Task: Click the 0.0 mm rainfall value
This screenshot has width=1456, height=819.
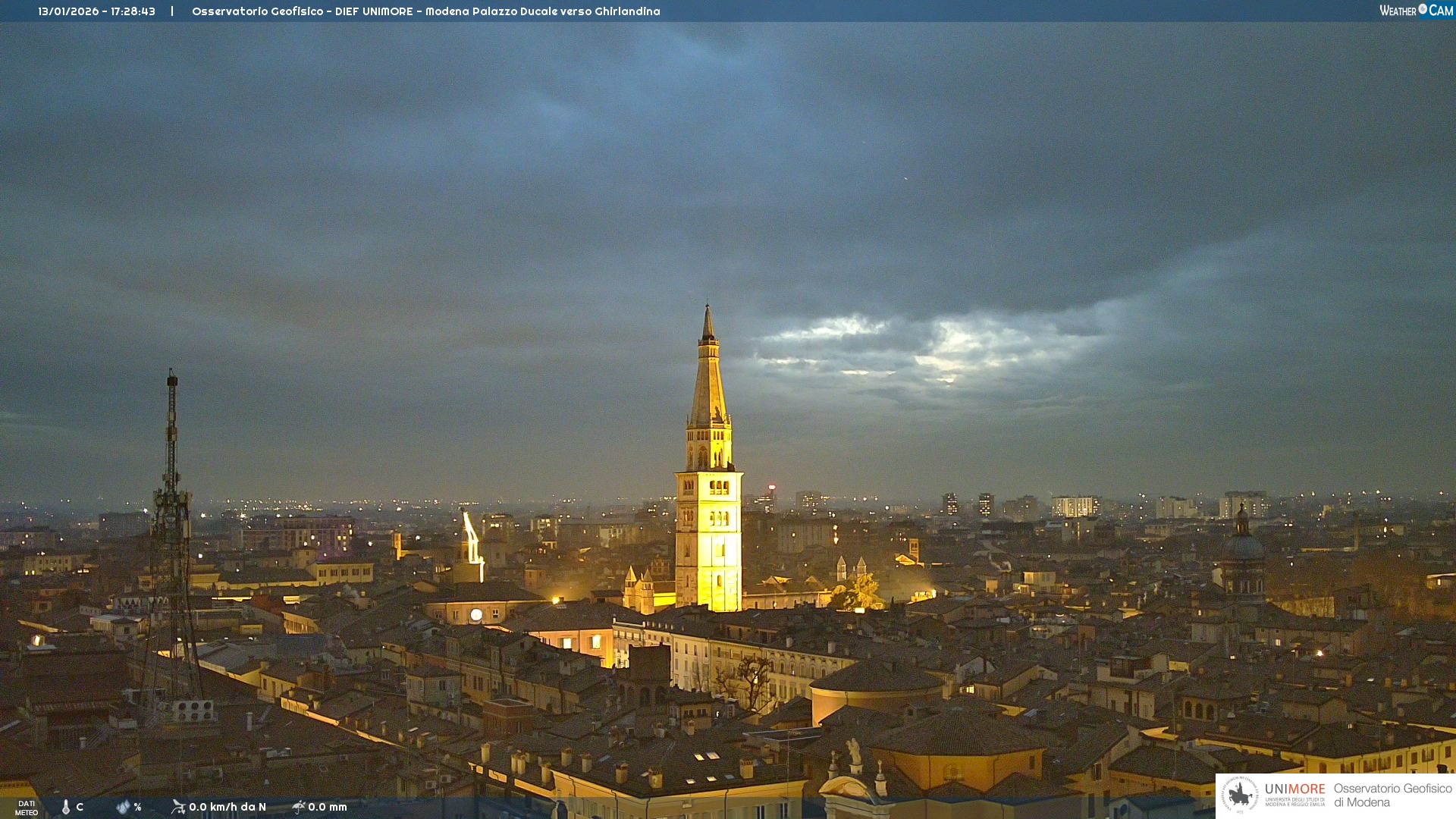Action: click(x=328, y=807)
